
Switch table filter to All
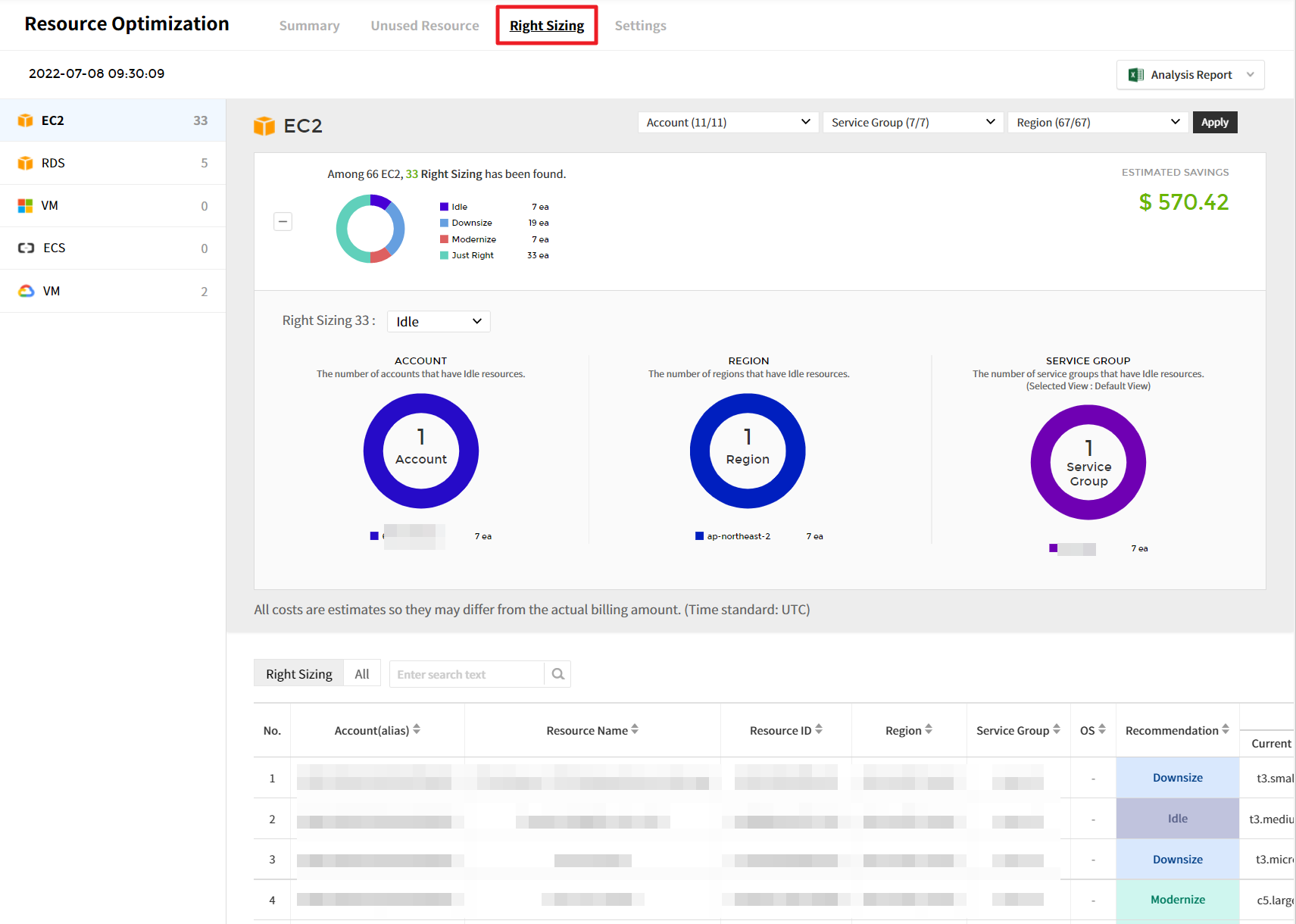[x=361, y=674]
